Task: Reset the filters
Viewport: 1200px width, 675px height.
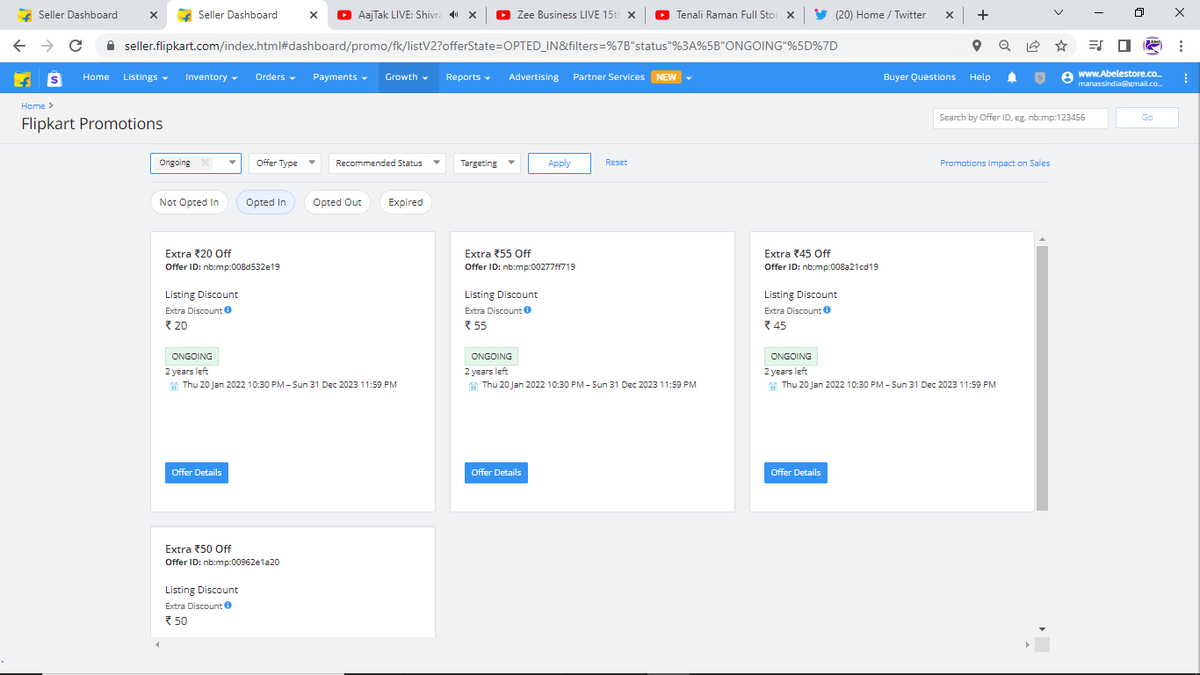Action: (616, 162)
